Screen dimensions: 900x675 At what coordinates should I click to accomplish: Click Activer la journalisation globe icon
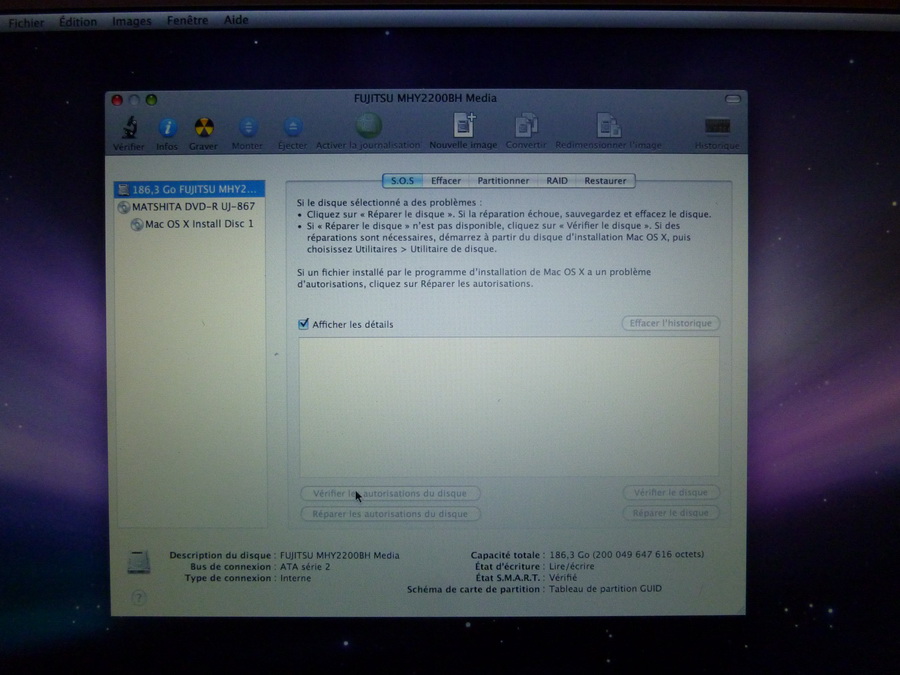tap(368, 126)
